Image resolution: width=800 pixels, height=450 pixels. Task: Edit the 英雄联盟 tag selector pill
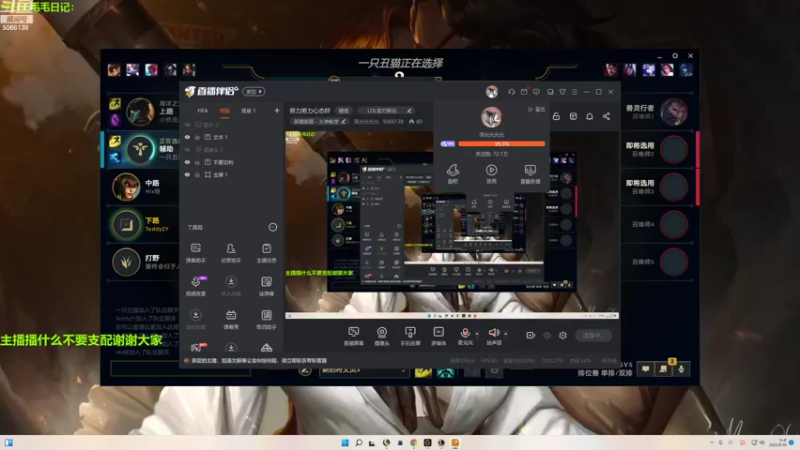coord(320,121)
